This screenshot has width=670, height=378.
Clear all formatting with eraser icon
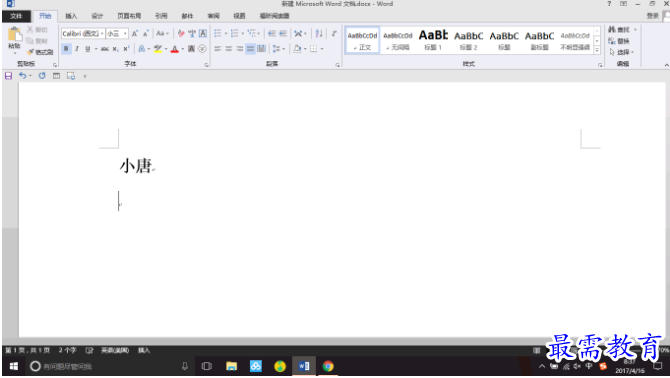tap(181, 33)
